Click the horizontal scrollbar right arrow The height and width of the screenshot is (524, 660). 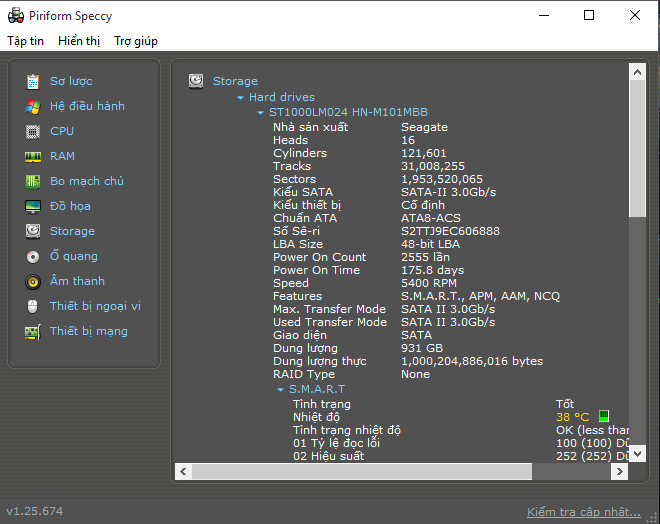(619, 471)
